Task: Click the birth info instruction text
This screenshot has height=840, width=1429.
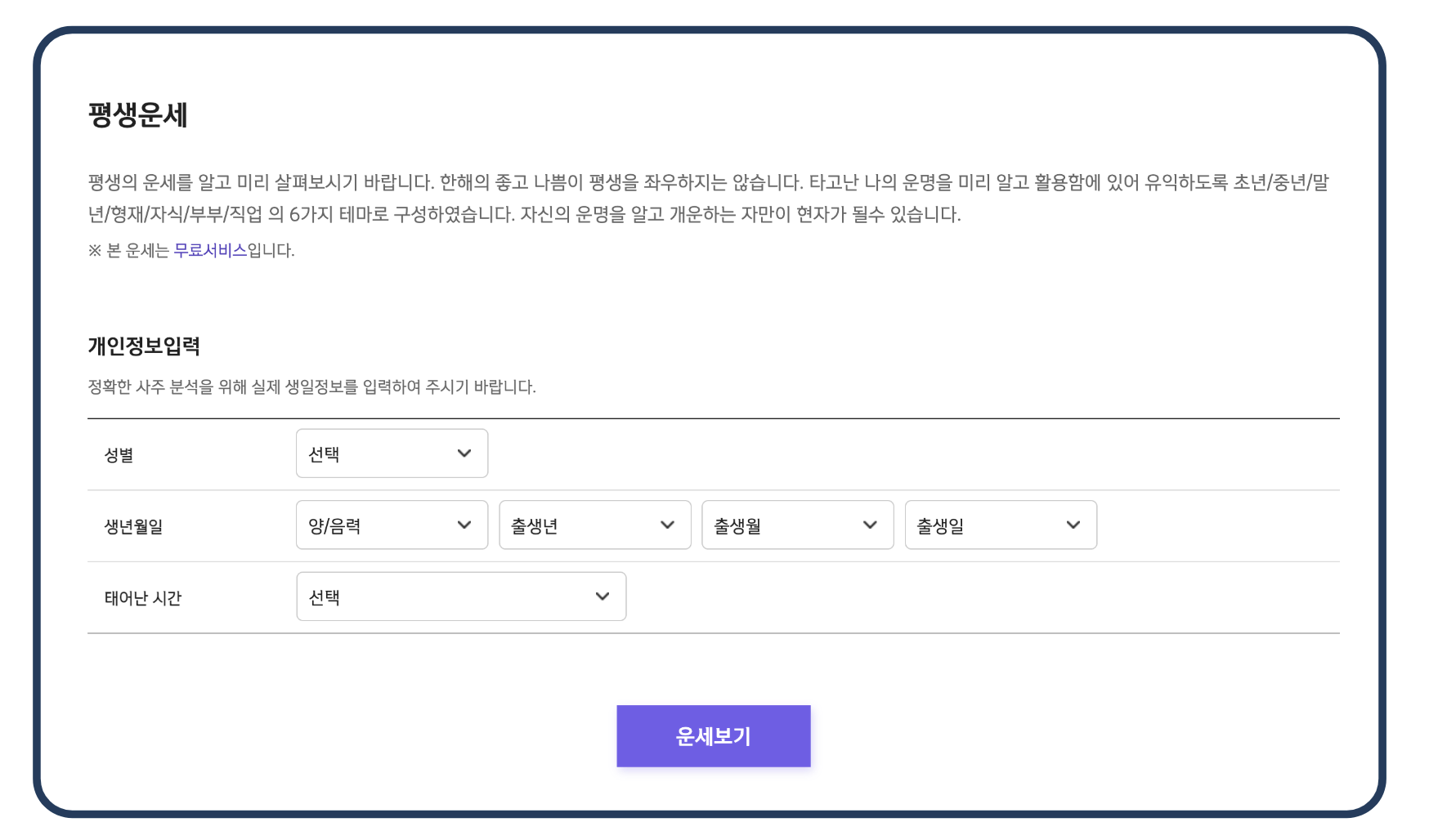Action: [312, 385]
